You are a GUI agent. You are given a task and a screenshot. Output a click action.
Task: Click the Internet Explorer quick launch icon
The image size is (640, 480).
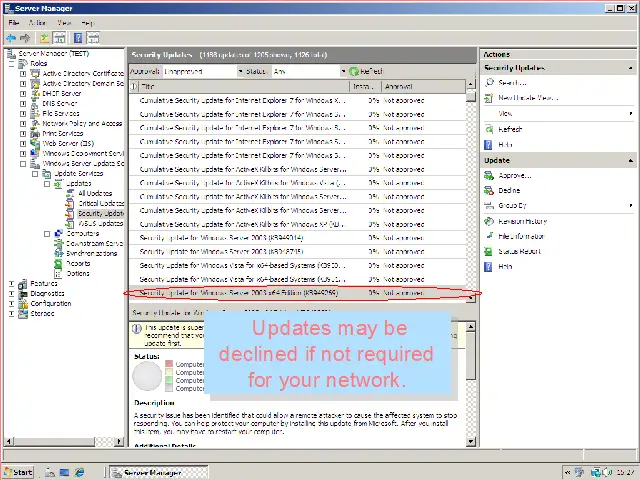click(x=79, y=472)
